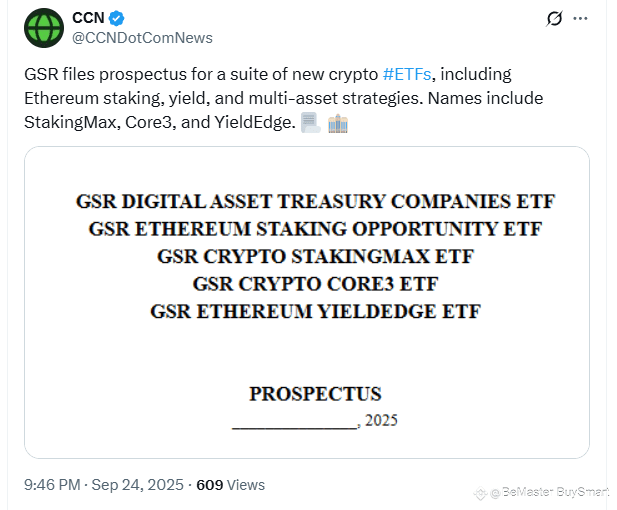Image resolution: width=617 pixels, height=510 pixels.
Task: Click the scroll document emoji in the tweet
Action: (310, 123)
